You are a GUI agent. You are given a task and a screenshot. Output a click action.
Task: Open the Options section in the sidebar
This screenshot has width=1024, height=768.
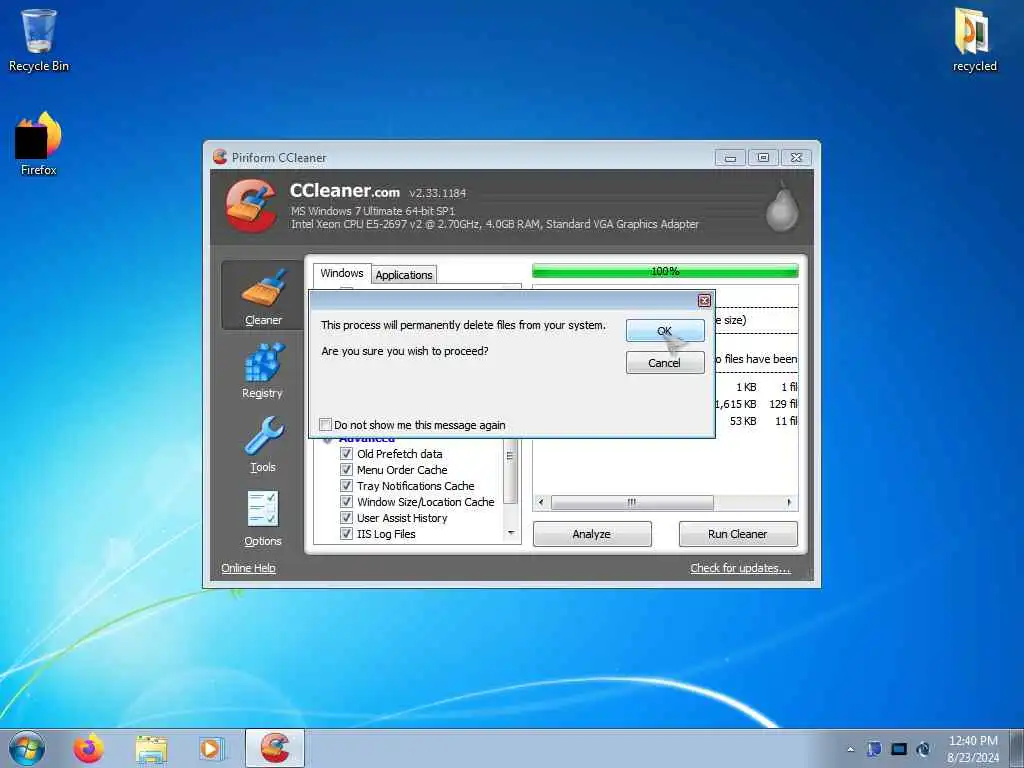click(x=263, y=519)
